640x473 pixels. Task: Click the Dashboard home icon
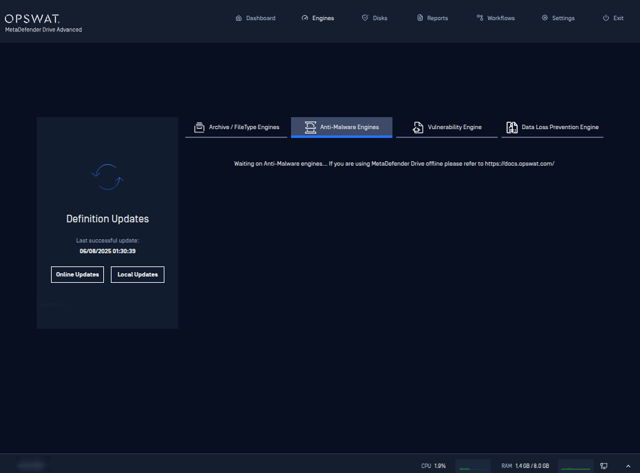[239, 18]
